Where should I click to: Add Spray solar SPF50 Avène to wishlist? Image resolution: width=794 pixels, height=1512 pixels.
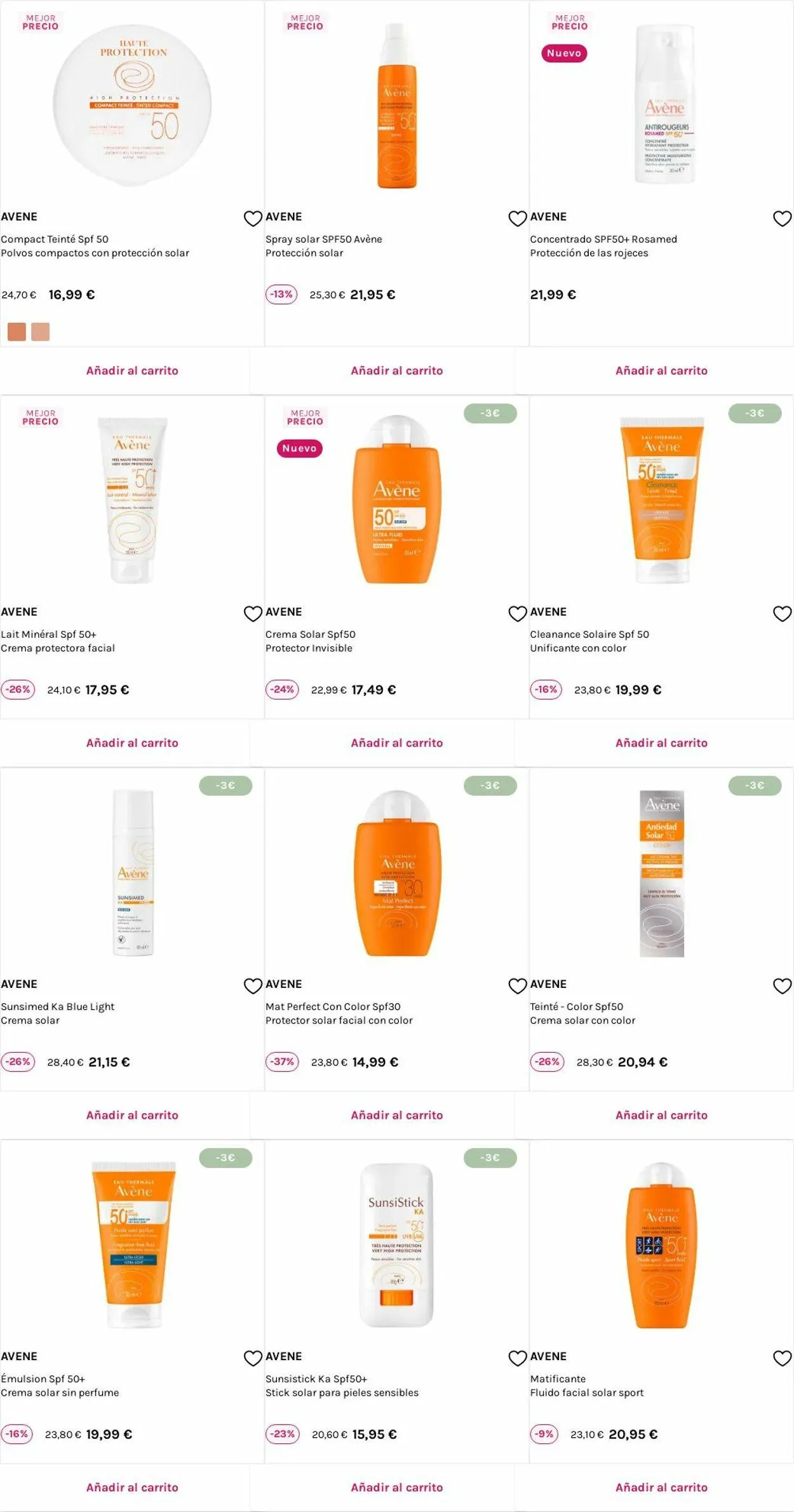[x=518, y=219]
